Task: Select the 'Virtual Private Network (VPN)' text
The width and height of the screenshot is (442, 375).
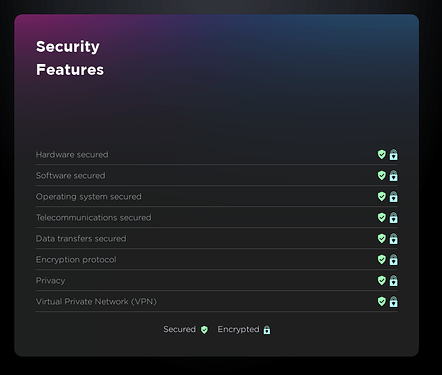Action: click(x=96, y=302)
